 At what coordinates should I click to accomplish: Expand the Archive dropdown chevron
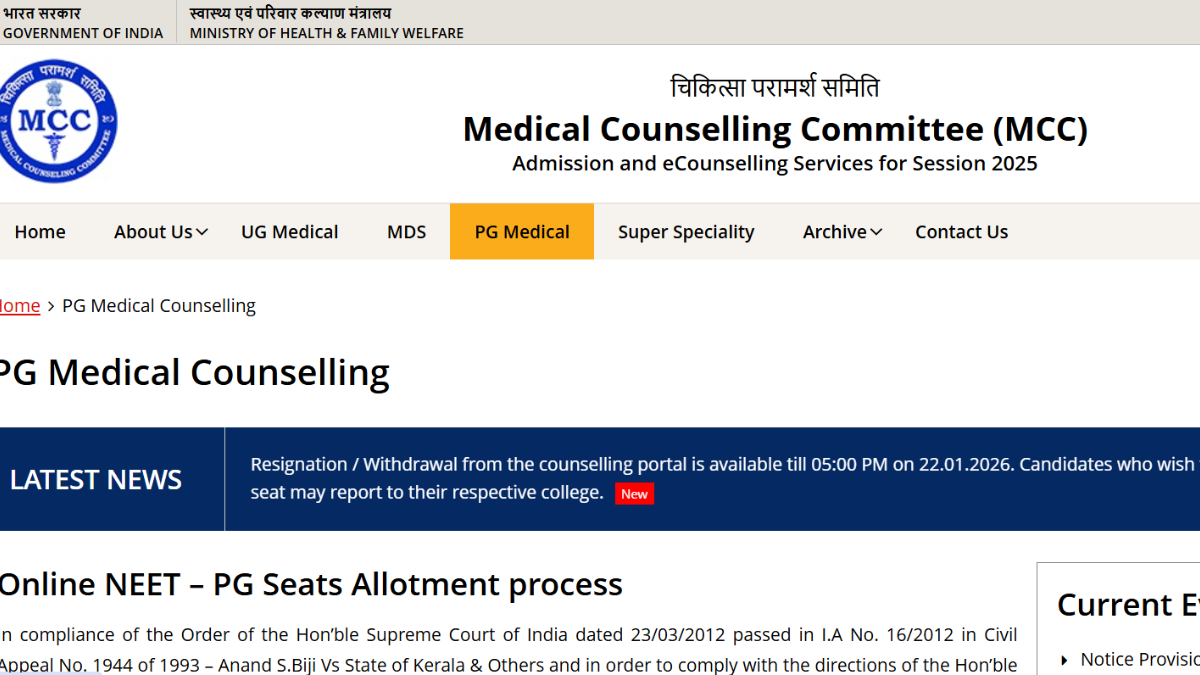876,232
